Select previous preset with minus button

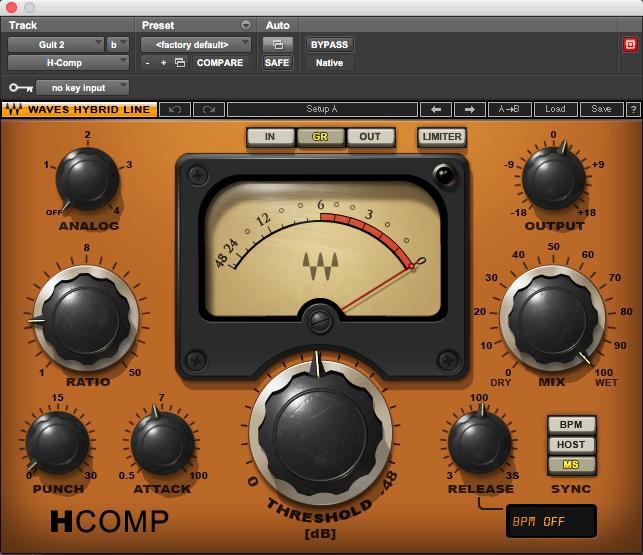click(x=147, y=63)
